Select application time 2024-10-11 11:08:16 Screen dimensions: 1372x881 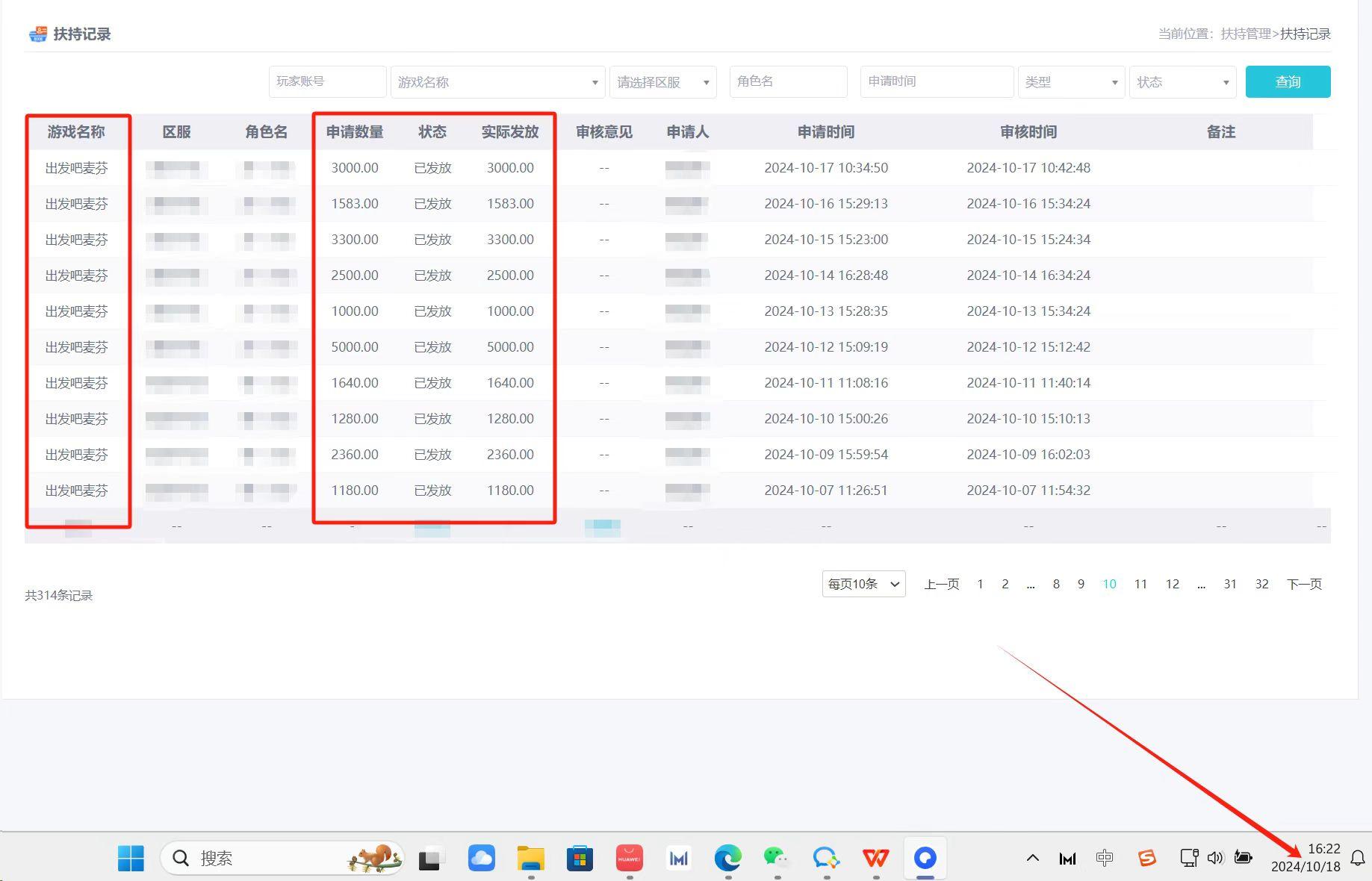point(826,383)
